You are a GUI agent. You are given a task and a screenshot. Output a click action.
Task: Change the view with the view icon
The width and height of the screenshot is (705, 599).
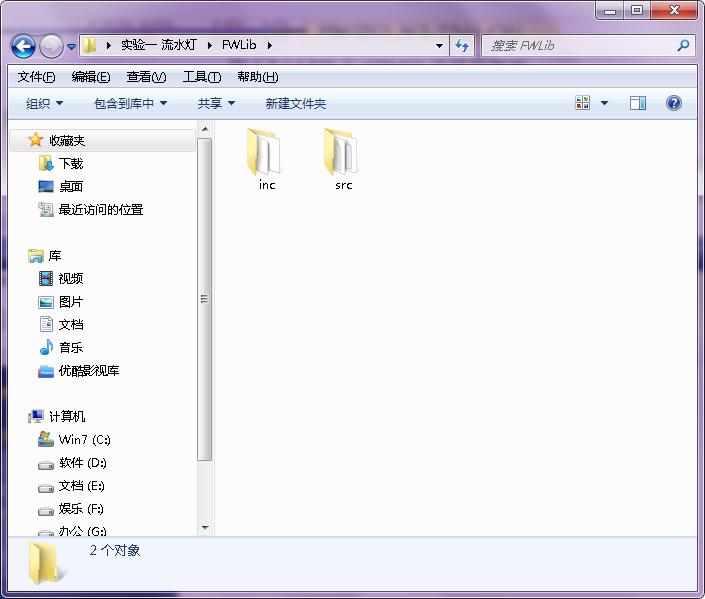tap(583, 103)
